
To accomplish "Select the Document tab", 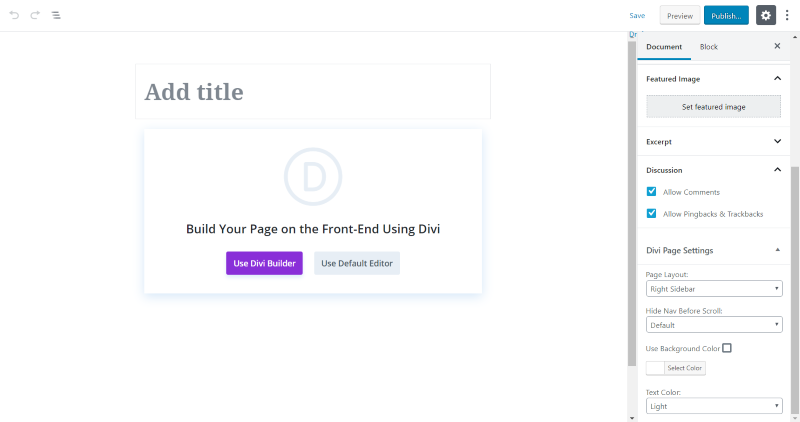I will pos(664,46).
